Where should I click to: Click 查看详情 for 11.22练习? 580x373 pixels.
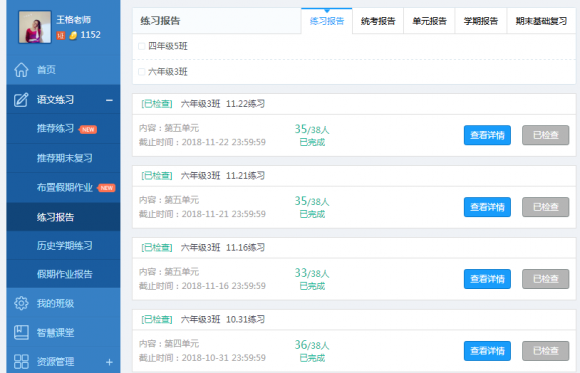point(487,135)
